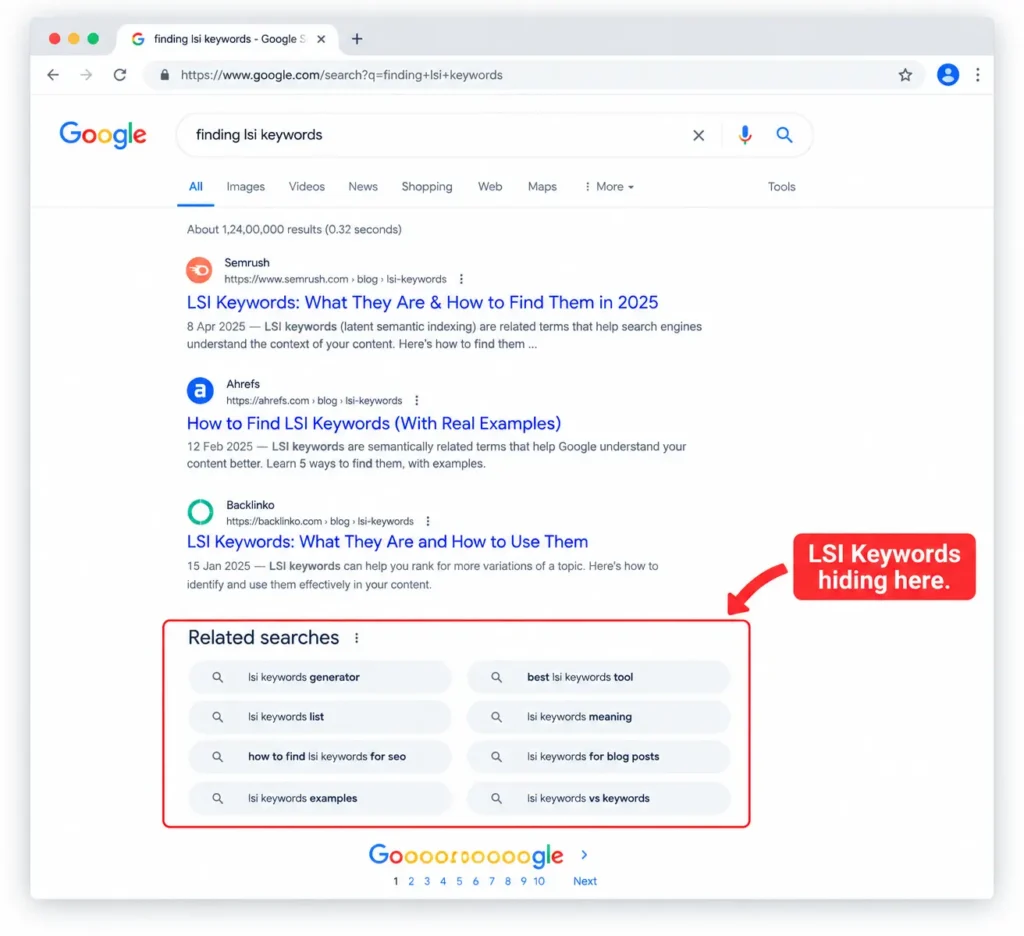Click the ahrefs.com breadcrumb URL
This screenshot has width=1024, height=936.
[x=314, y=401]
